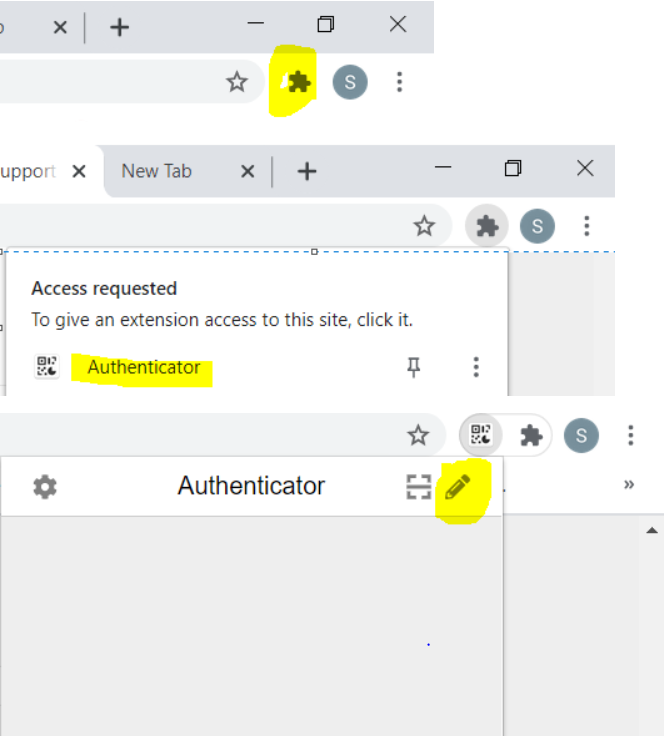The width and height of the screenshot is (670, 750).
Task: Close the tab in the topmost browser window
Action: tap(60, 27)
